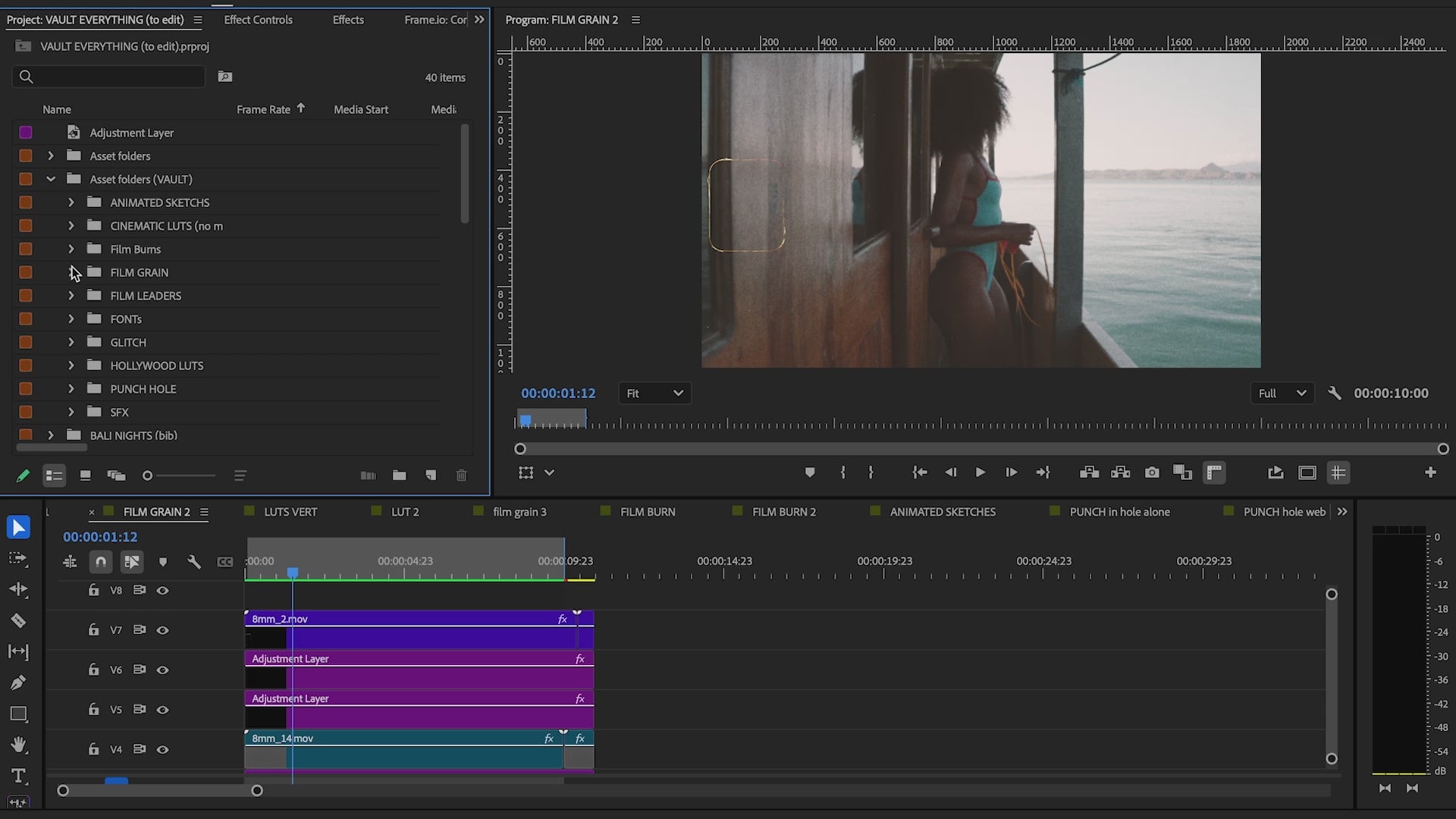Open the LUTS VERT sequence tab
Screen dimensions: 1456x819
[290, 511]
